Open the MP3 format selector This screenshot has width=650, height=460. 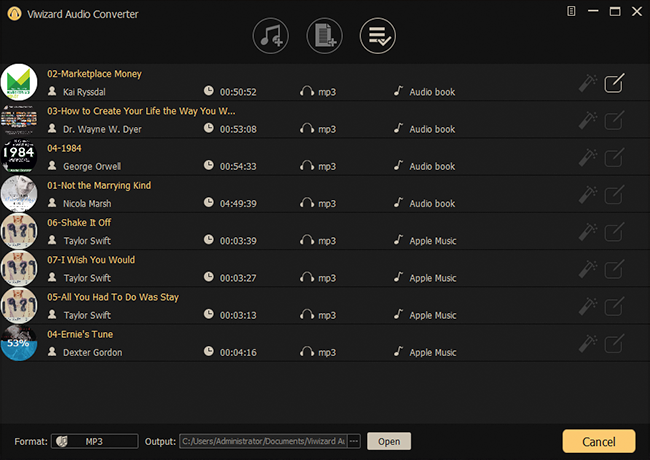[x=94, y=441]
